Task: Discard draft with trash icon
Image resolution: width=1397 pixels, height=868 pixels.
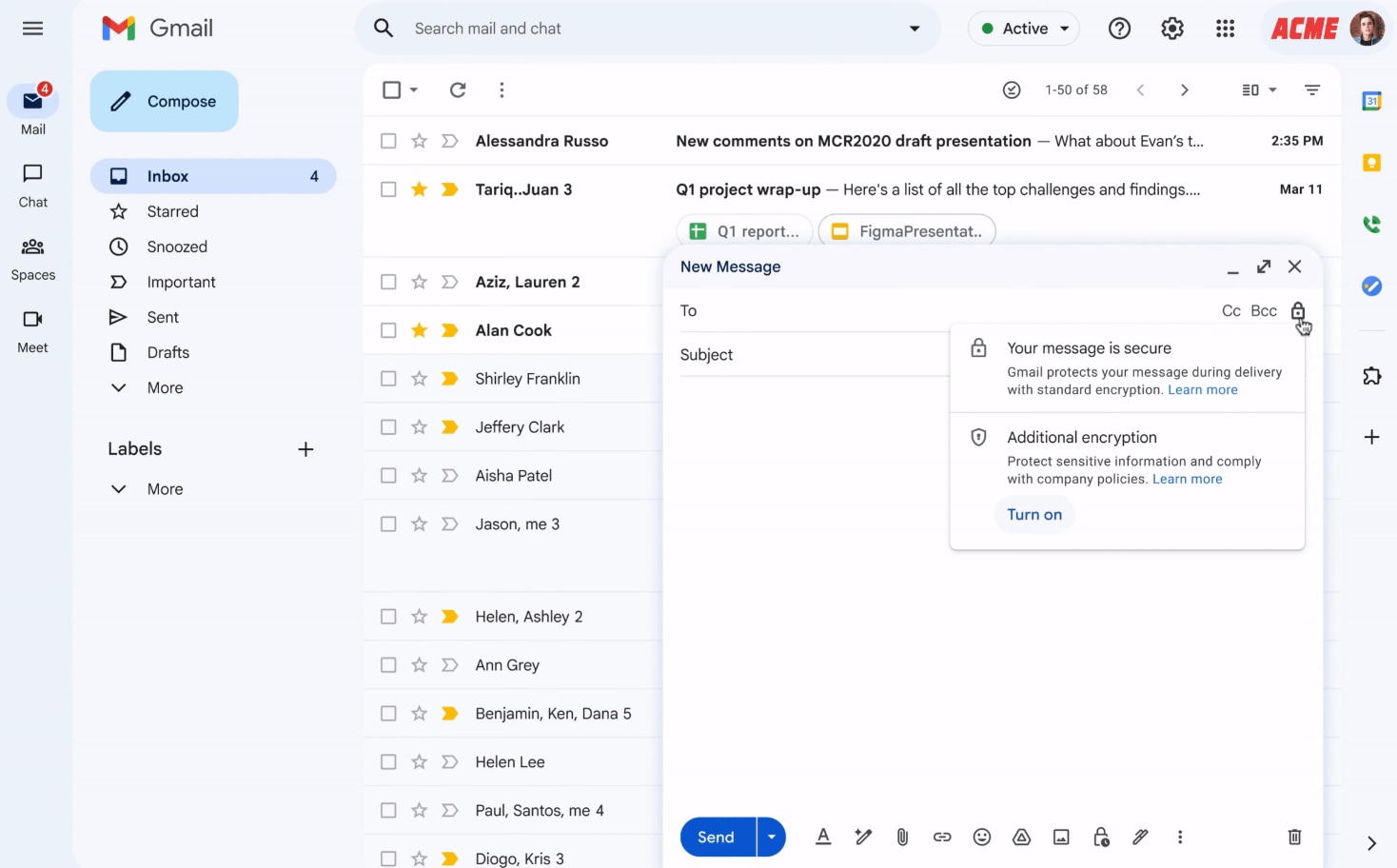Action: 1294,837
